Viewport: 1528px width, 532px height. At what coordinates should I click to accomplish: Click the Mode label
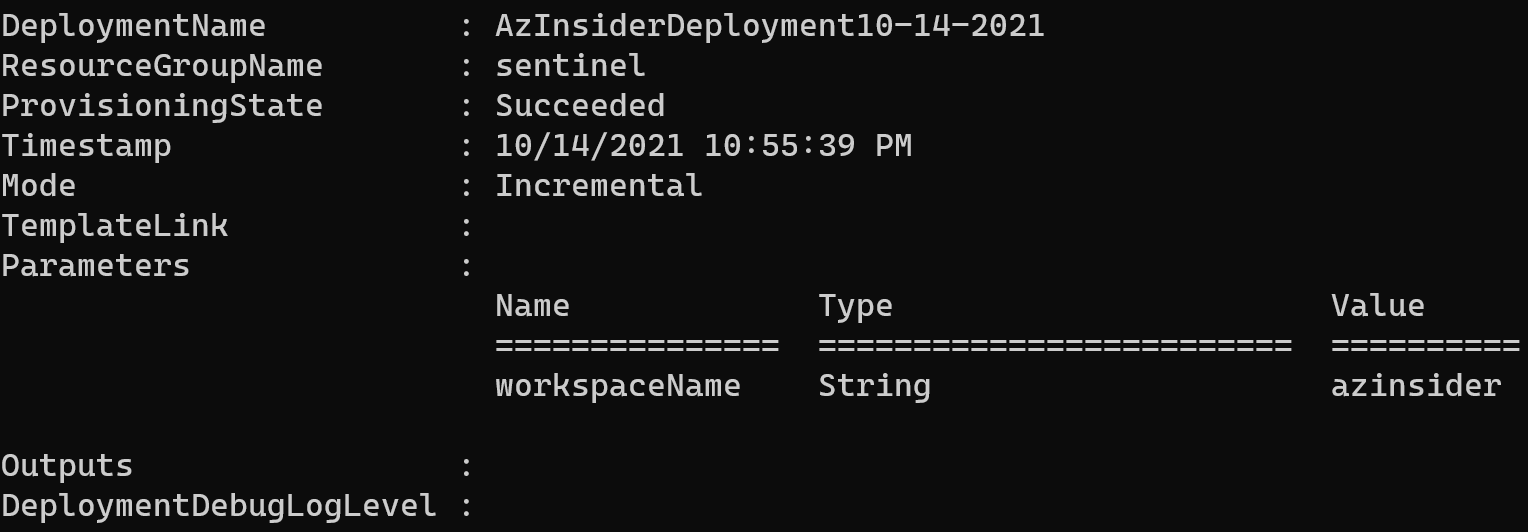[x=39, y=186]
